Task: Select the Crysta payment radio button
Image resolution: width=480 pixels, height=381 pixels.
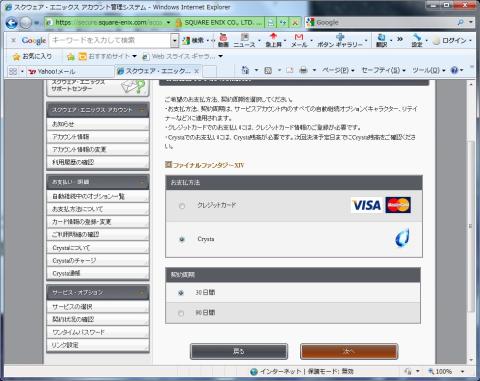Action: [x=182, y=239]
